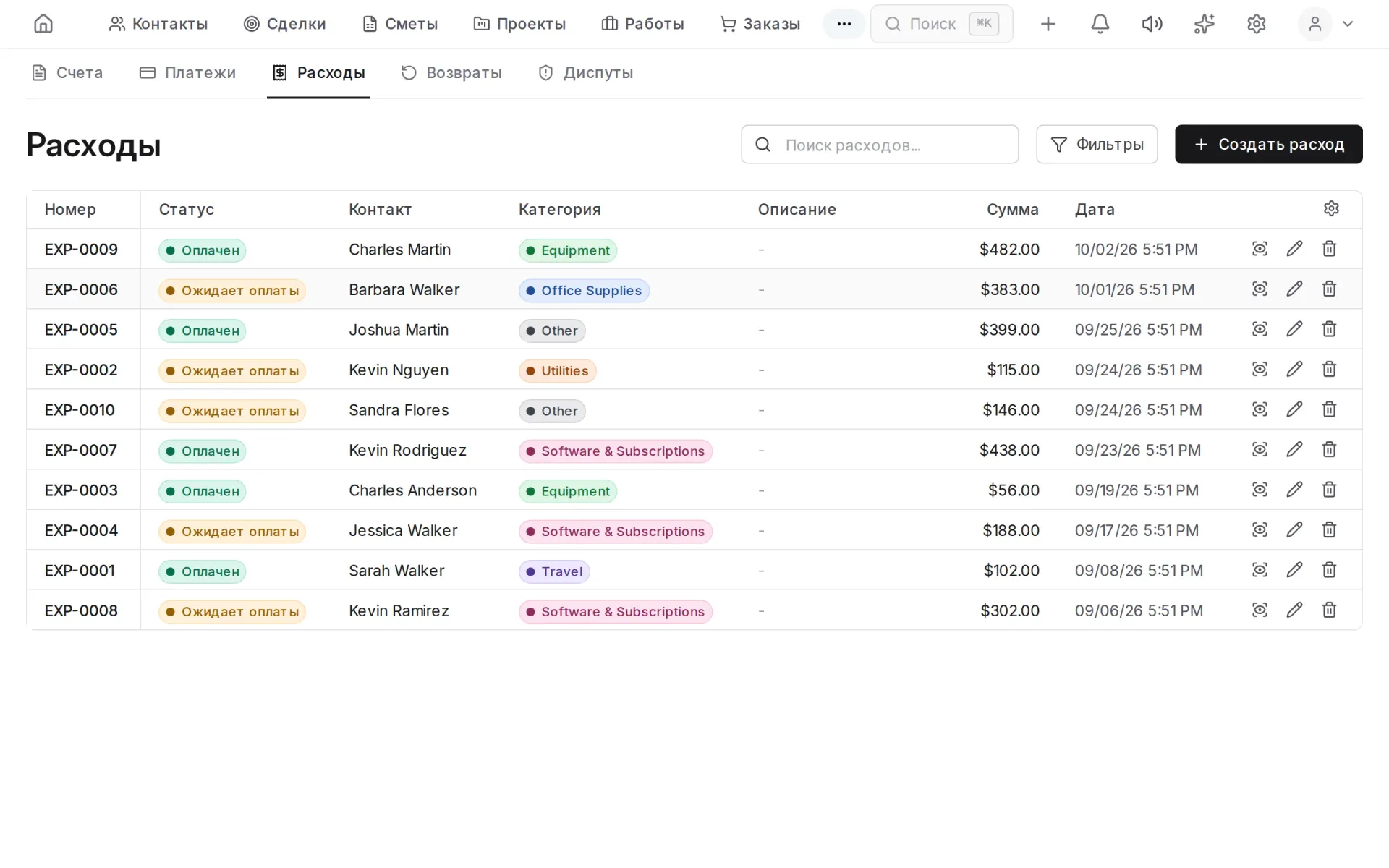Edit expense EXP-0006 with pencil icon
Screen dimensions: 1389x868
tap(1294, 289)
